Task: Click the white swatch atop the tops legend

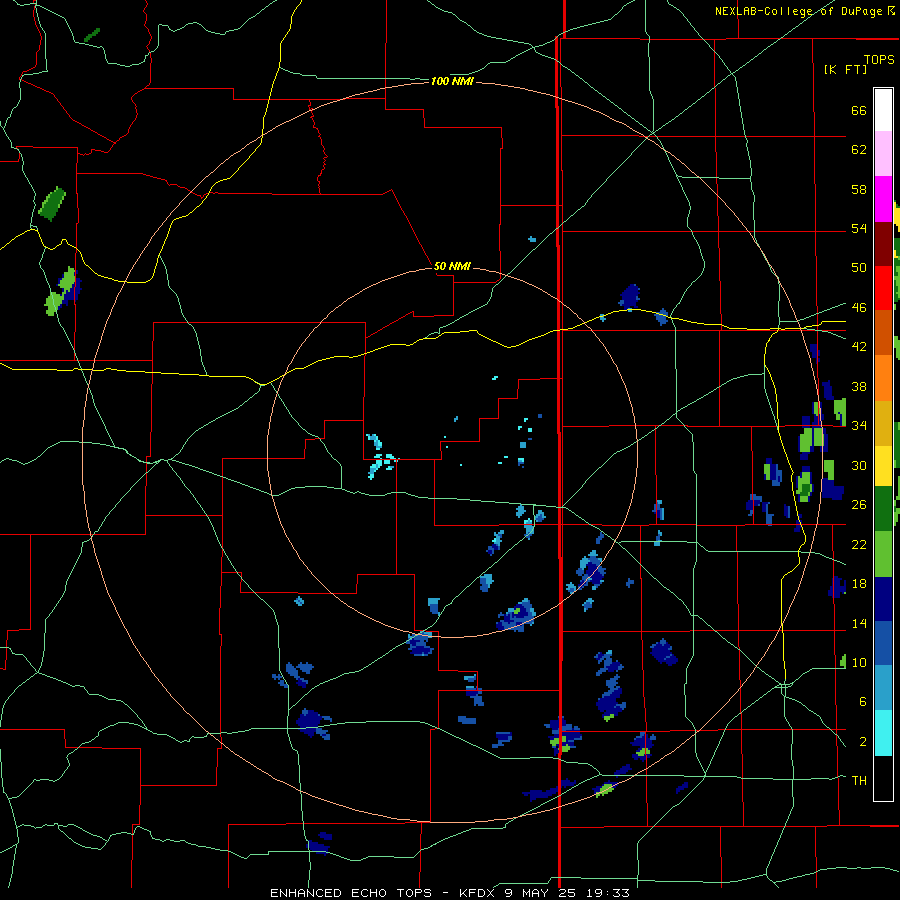Action: (x=883, y=110)
